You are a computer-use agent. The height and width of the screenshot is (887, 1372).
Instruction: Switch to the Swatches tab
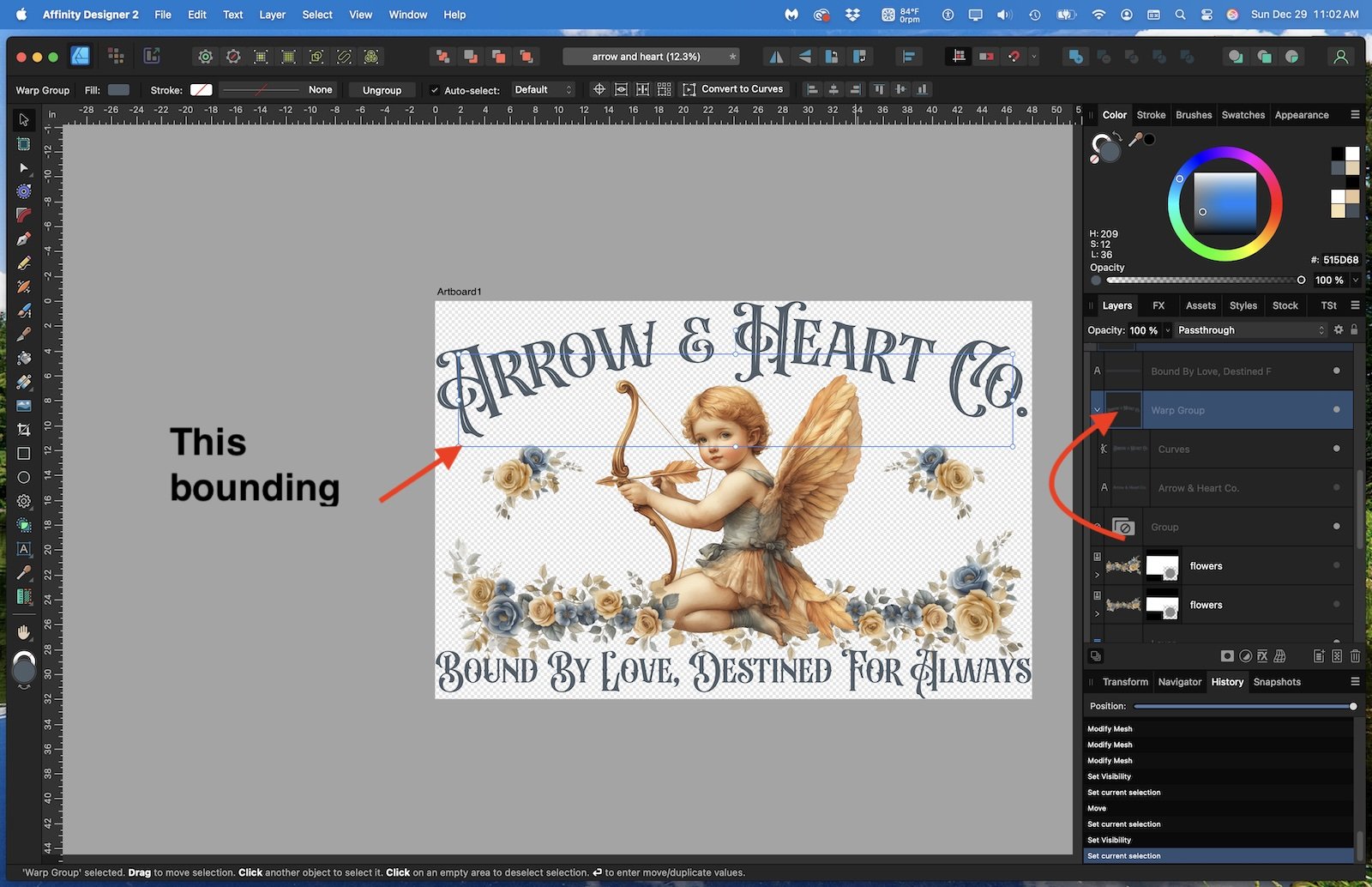tap(1243, 115)
